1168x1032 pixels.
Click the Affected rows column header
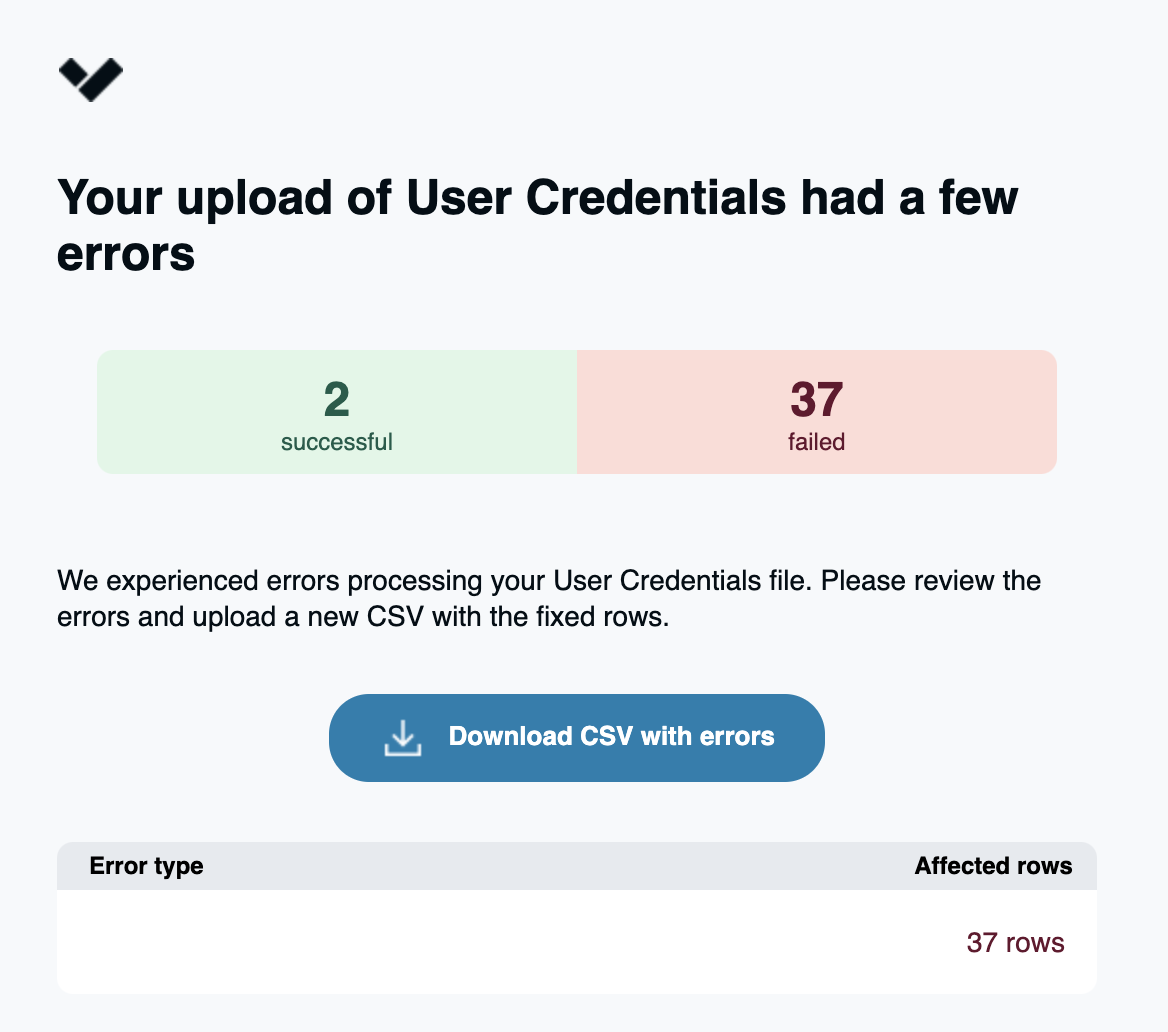coord(993,866)
